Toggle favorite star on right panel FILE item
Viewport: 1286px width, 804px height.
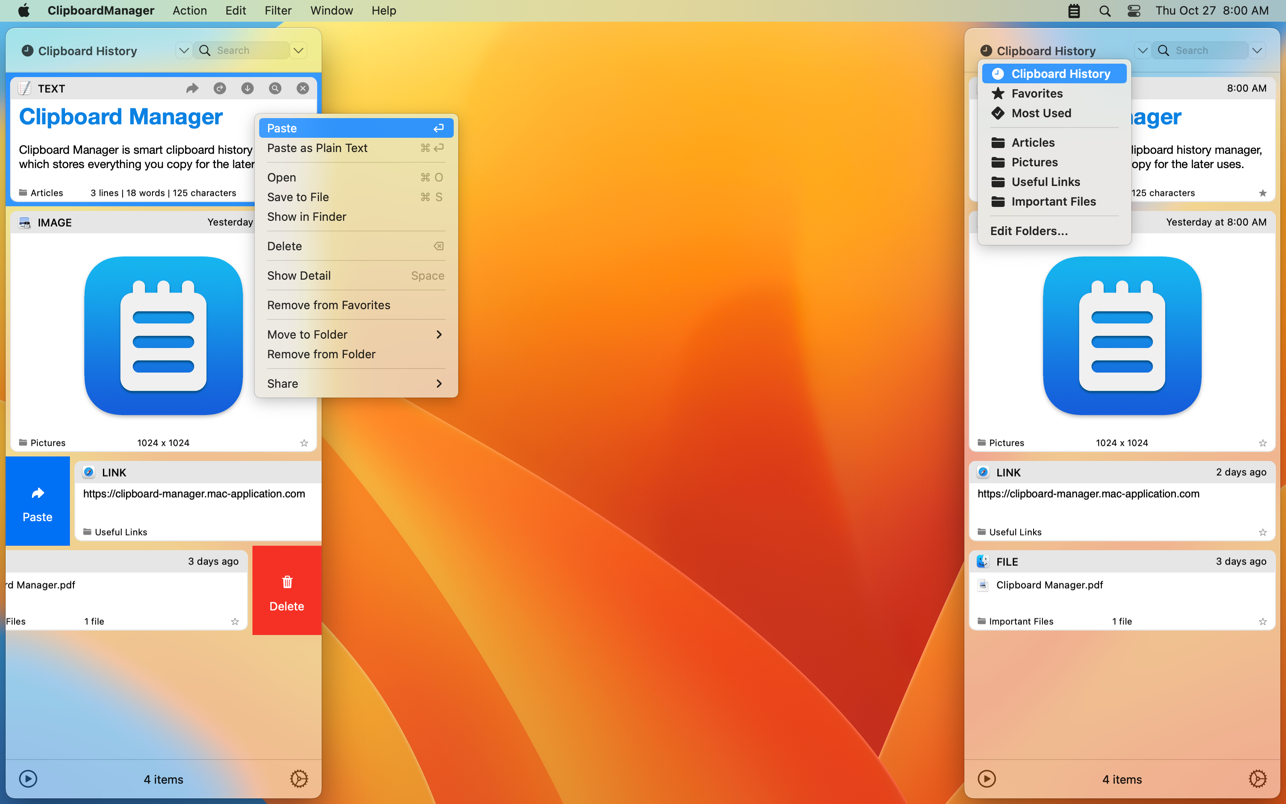1262,622
